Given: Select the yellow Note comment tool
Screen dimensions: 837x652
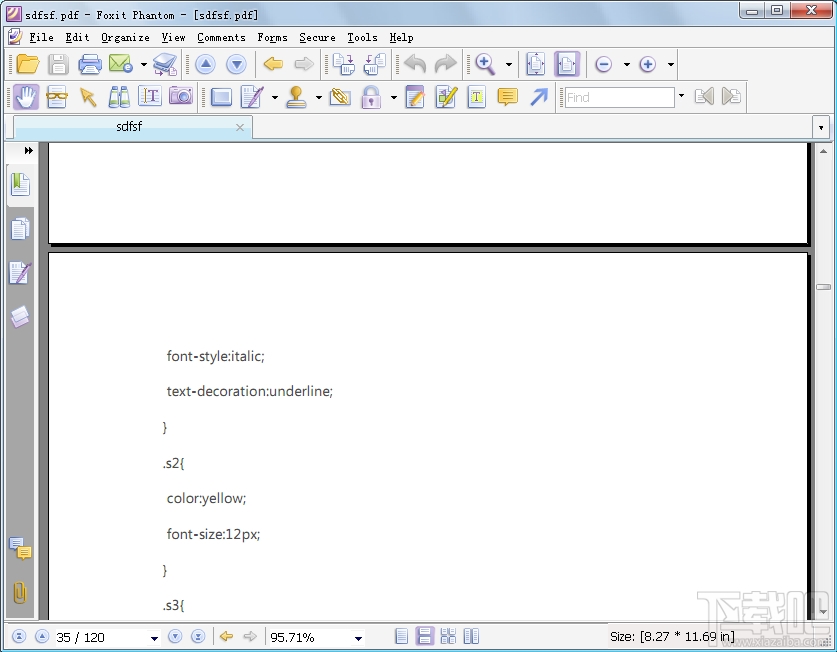Looking at the screenshot, I should (x=507, y=97).
